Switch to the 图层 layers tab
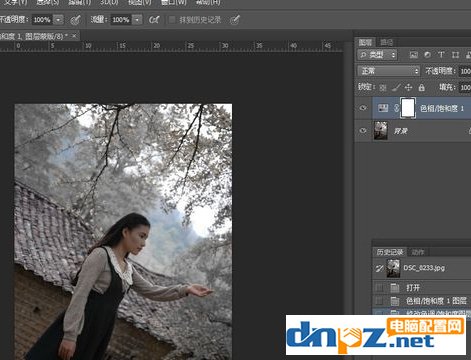This screenshot has height=360, width=471. click(x=365, y=42)
